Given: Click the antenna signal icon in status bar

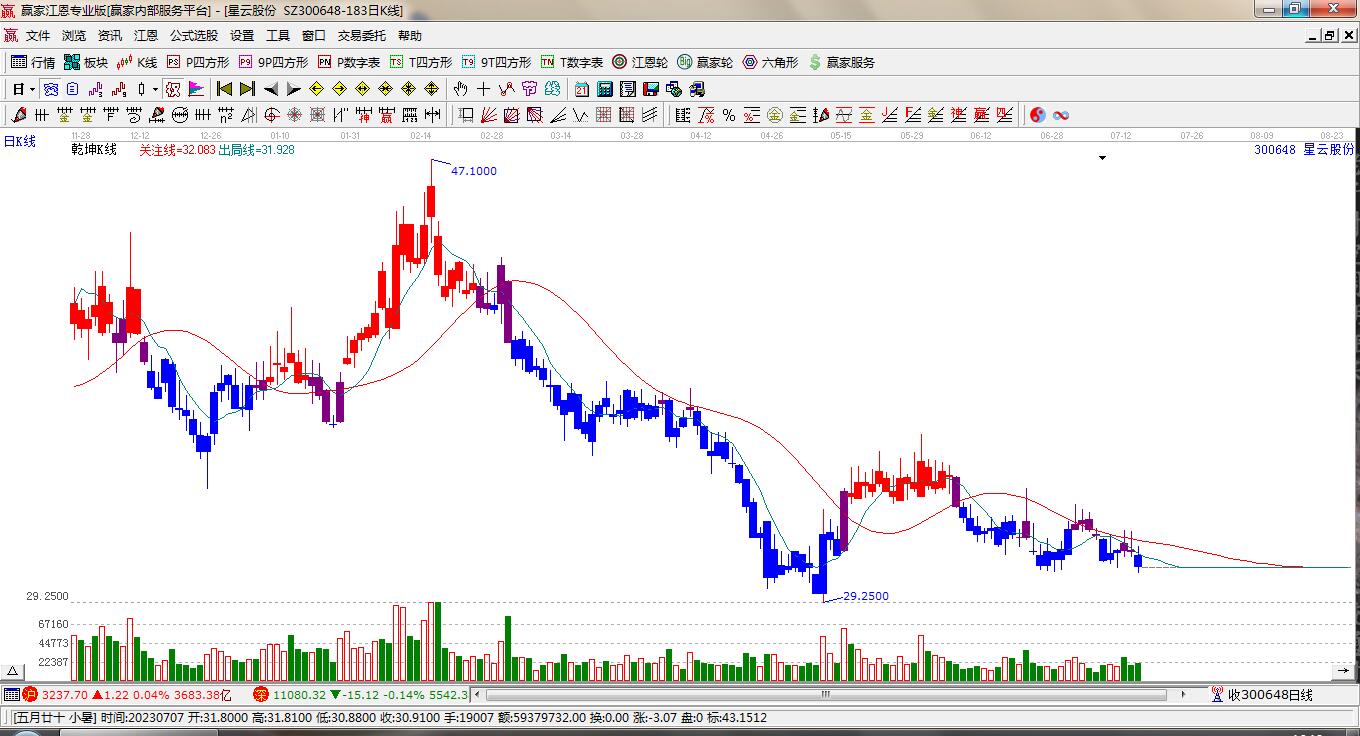Looking at the screenshot, I should click(x=1217, y=694).
